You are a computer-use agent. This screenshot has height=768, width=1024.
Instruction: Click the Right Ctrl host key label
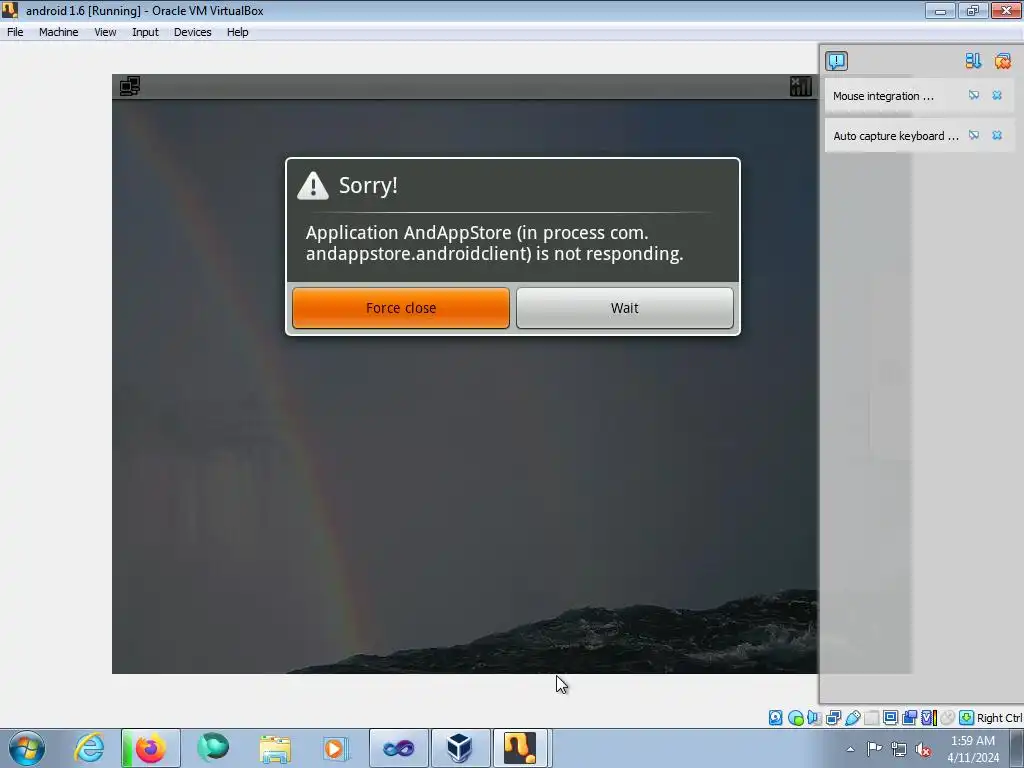point(999,718)
